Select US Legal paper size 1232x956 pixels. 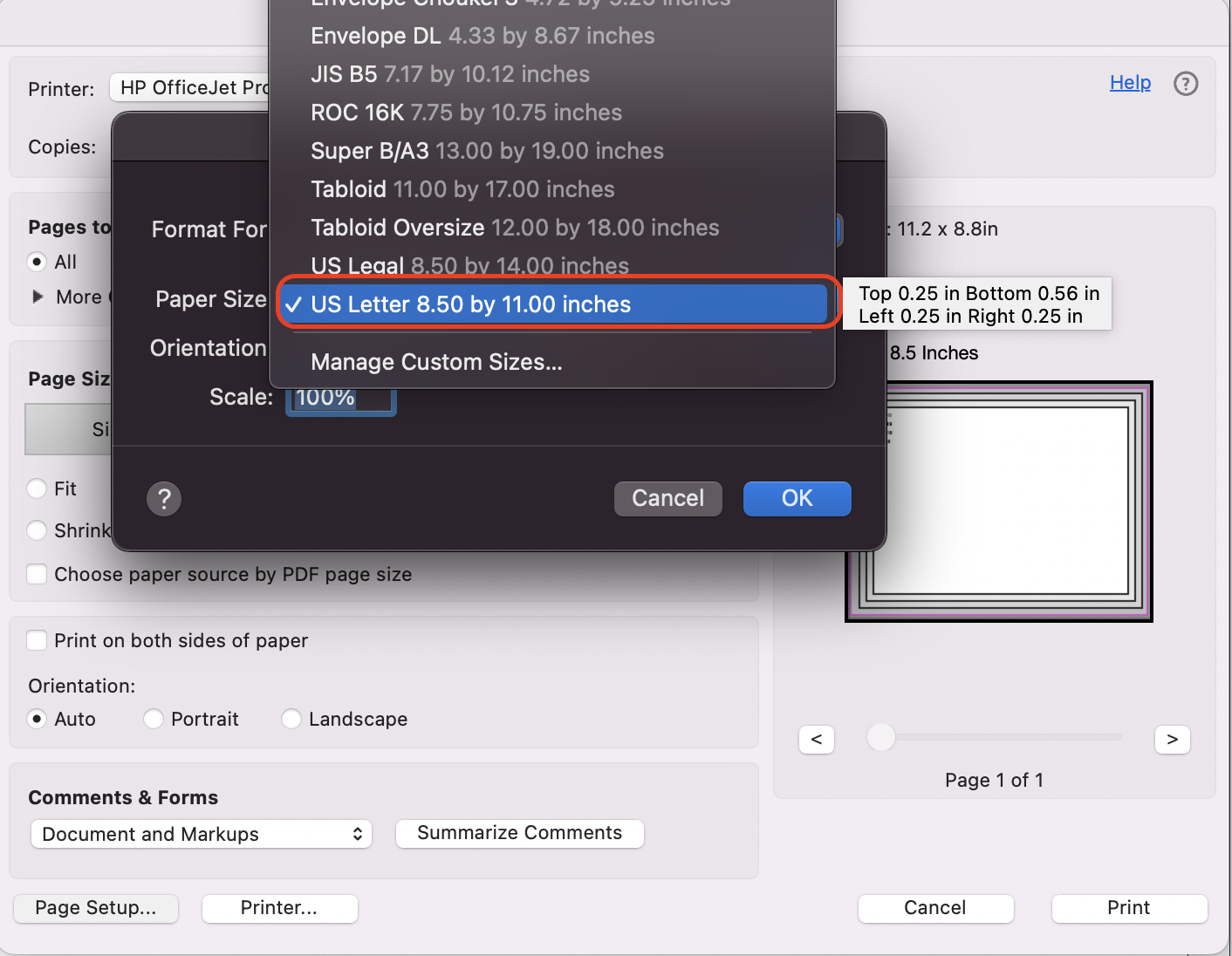click(x=469, y=264)
